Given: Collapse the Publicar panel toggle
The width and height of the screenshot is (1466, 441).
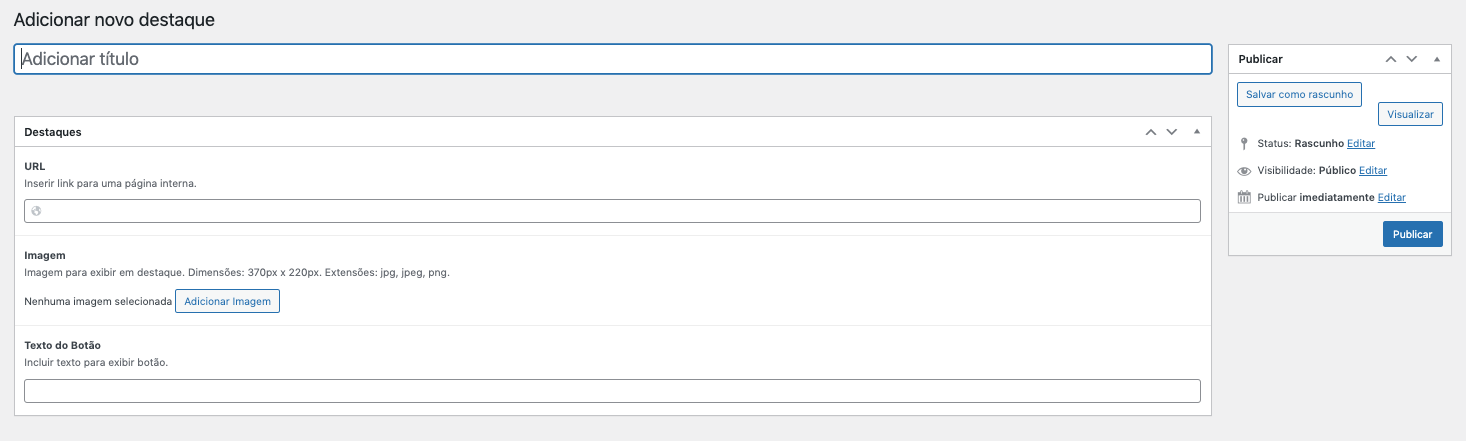Looking at the screenshot, I should pyautogui.click(x=1437, y=59).
